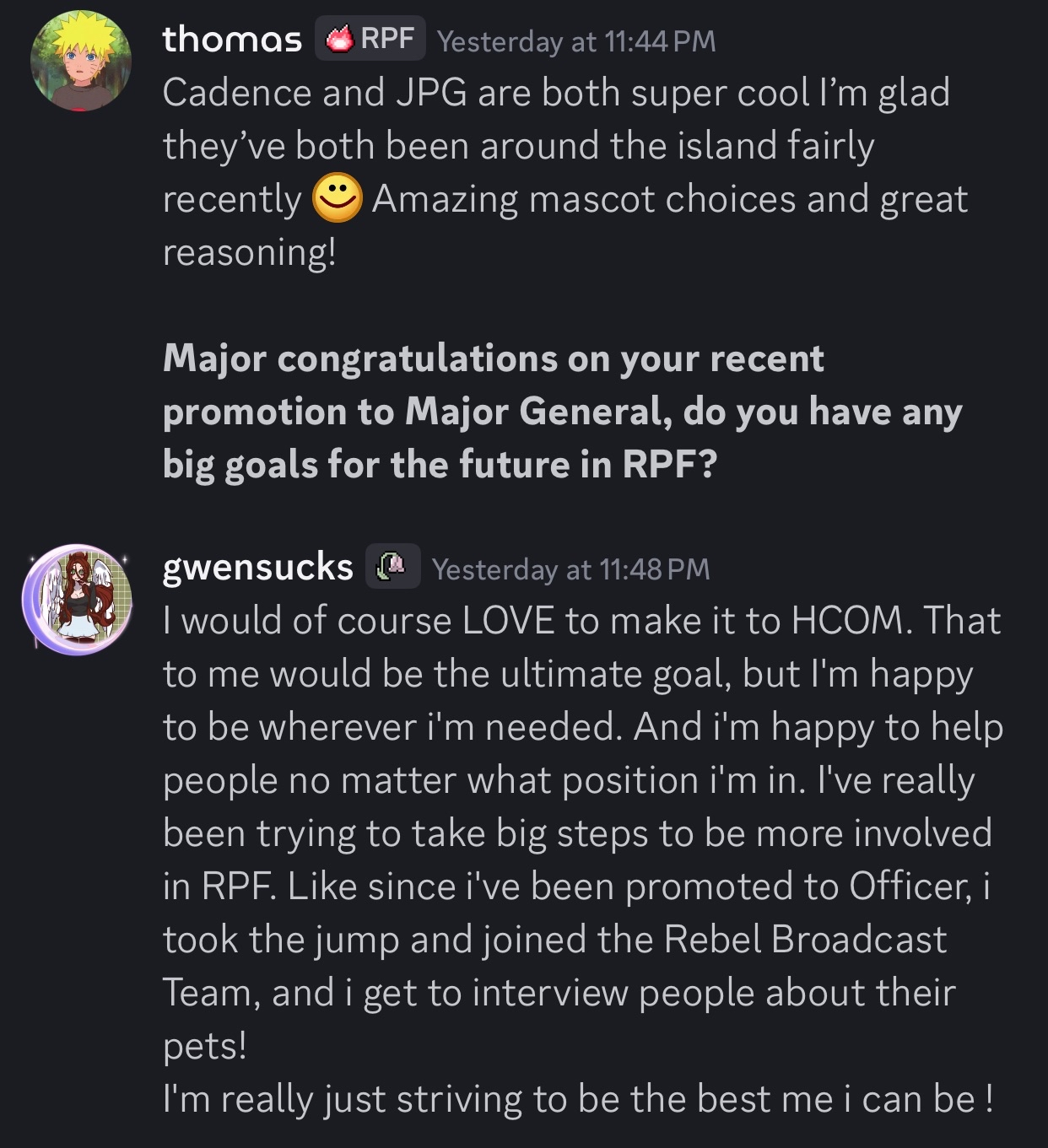1048x1148 pixels.
Task: Click the server tag badge beside gwensucks
Action: [x=392, y=566]
